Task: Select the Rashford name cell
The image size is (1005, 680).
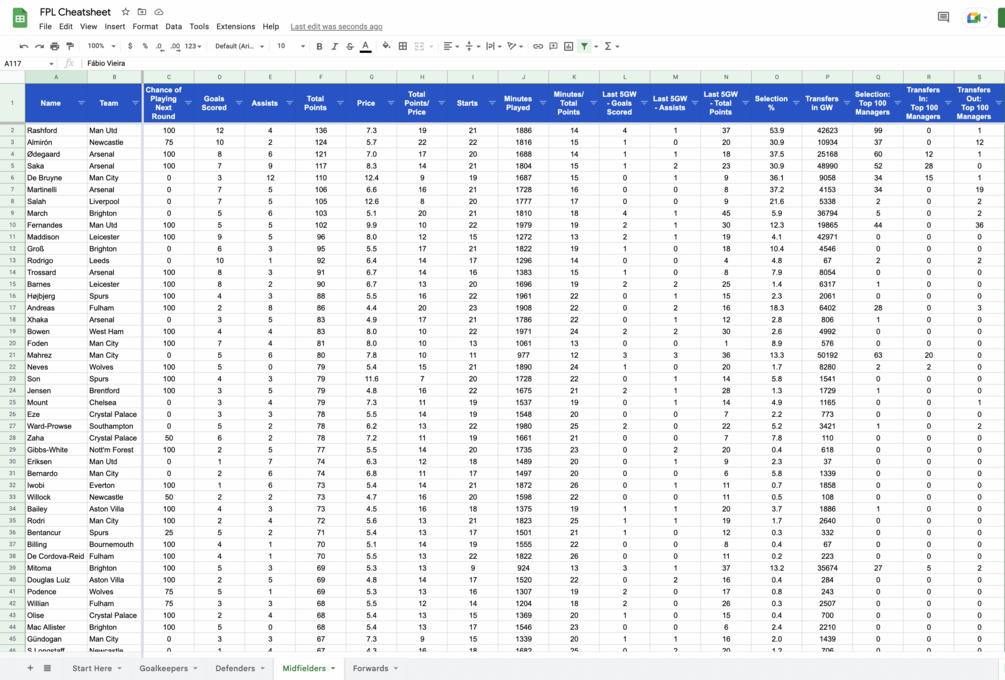Action: 56,130
